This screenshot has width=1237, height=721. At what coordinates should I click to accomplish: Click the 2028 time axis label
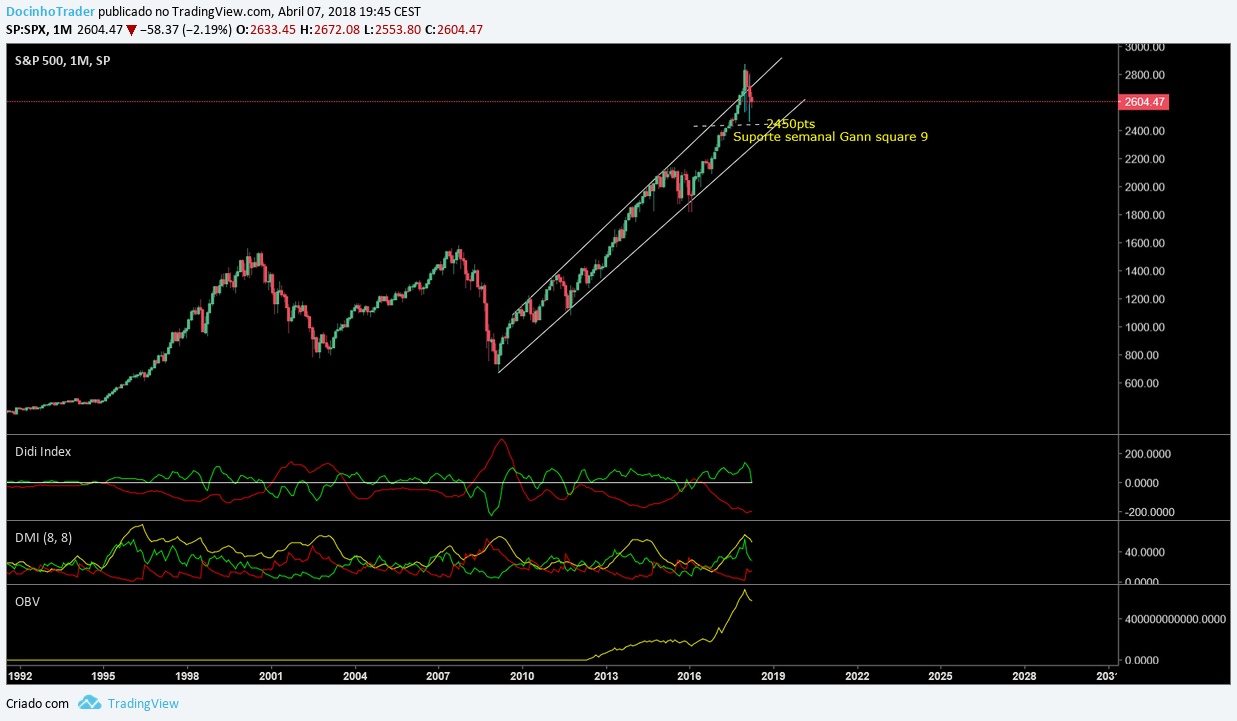coord(1025,677)
